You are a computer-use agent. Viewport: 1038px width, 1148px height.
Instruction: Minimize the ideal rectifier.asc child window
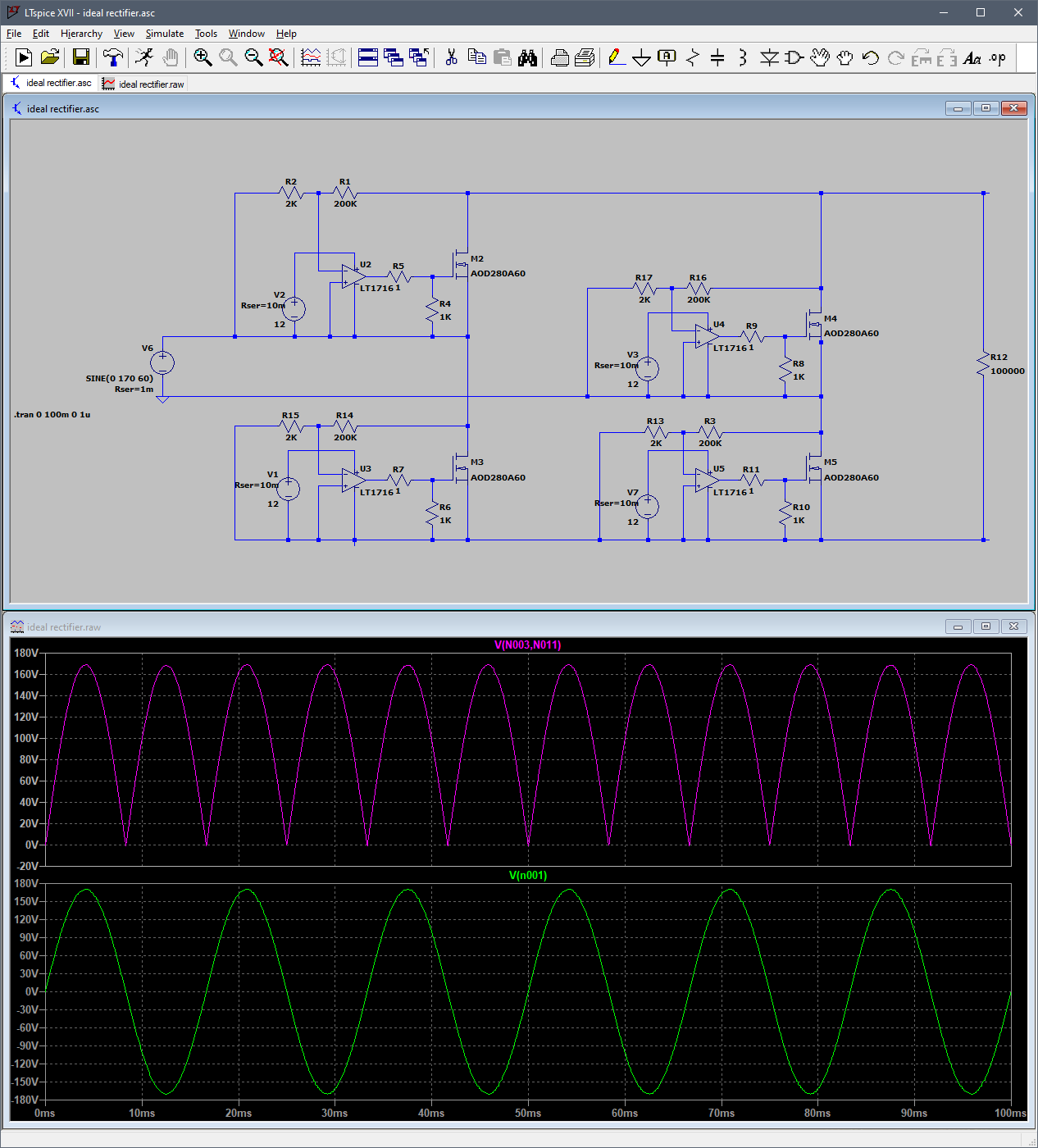(958, 108)
